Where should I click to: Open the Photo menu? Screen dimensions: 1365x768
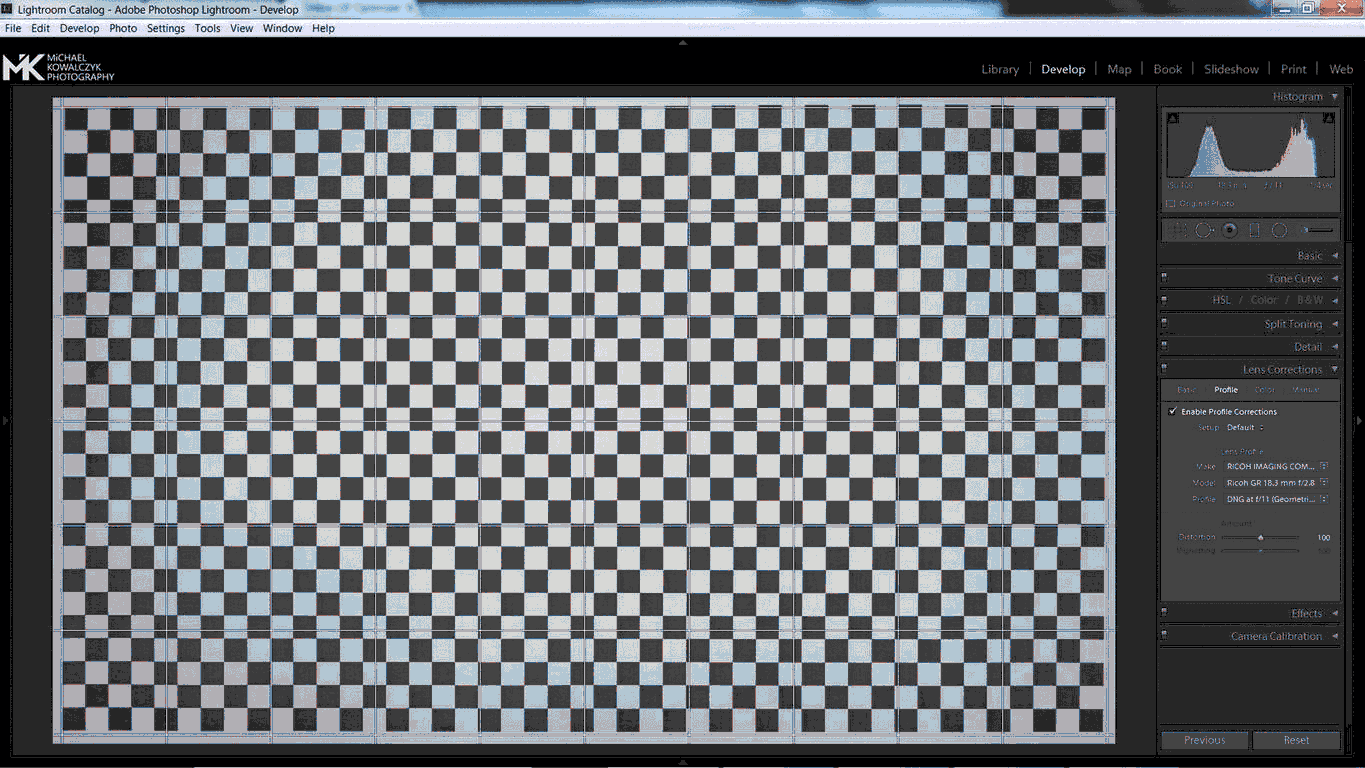click(123, 28)
